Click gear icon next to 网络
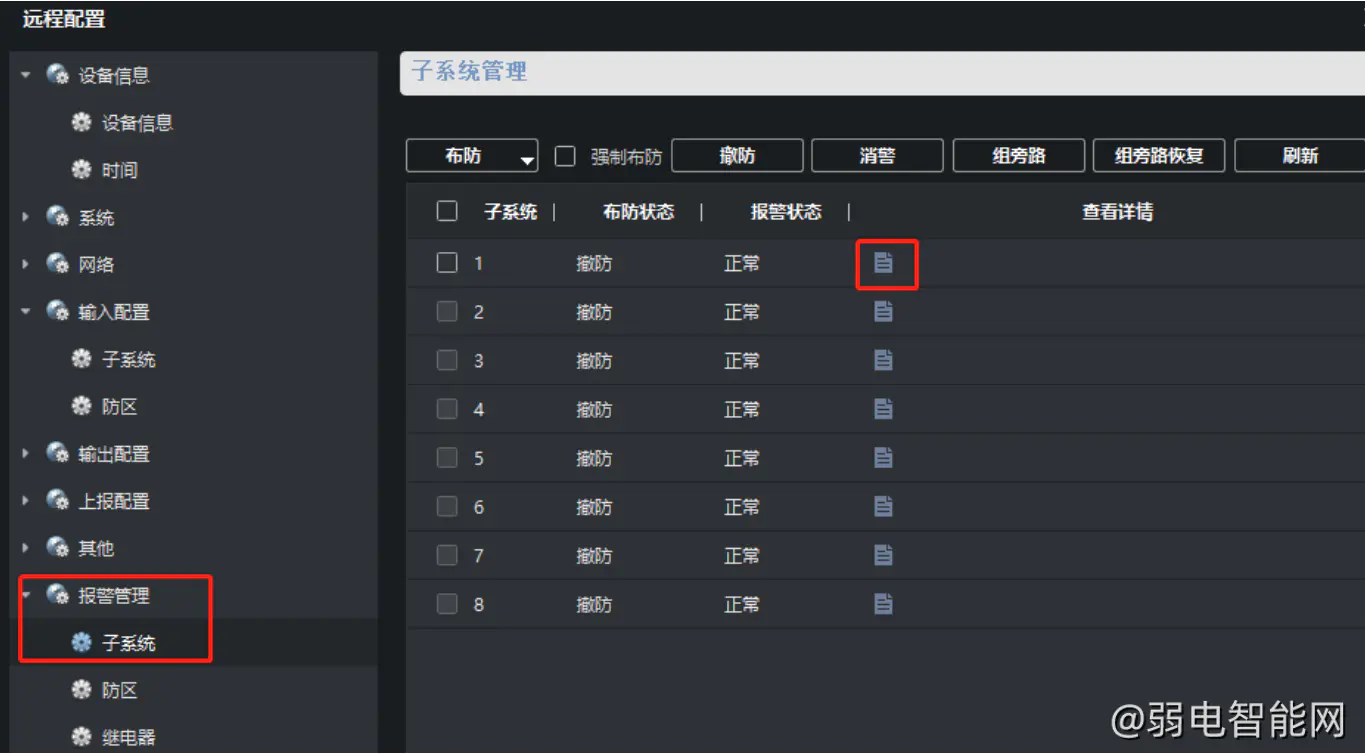1365x754 pixels. pos(58,264)
